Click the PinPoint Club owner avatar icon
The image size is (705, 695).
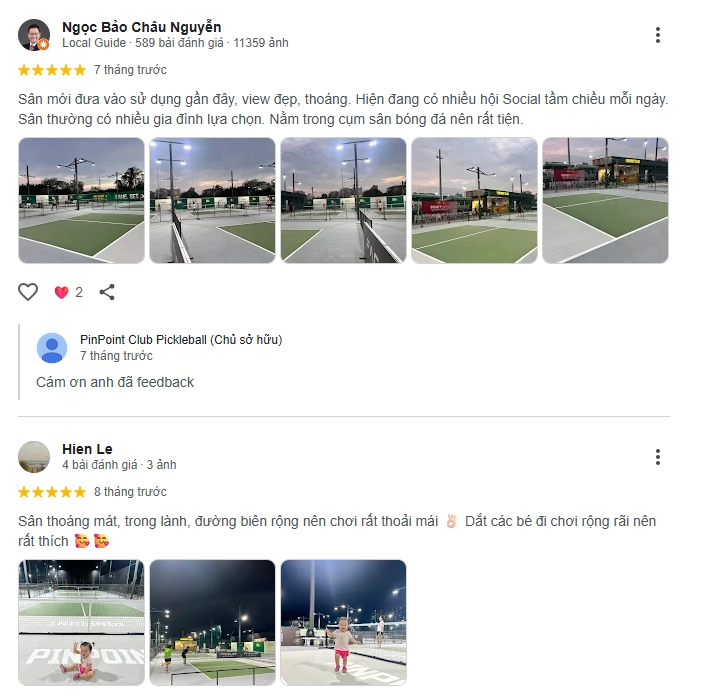pyautogui.click(x=52, y=348)
